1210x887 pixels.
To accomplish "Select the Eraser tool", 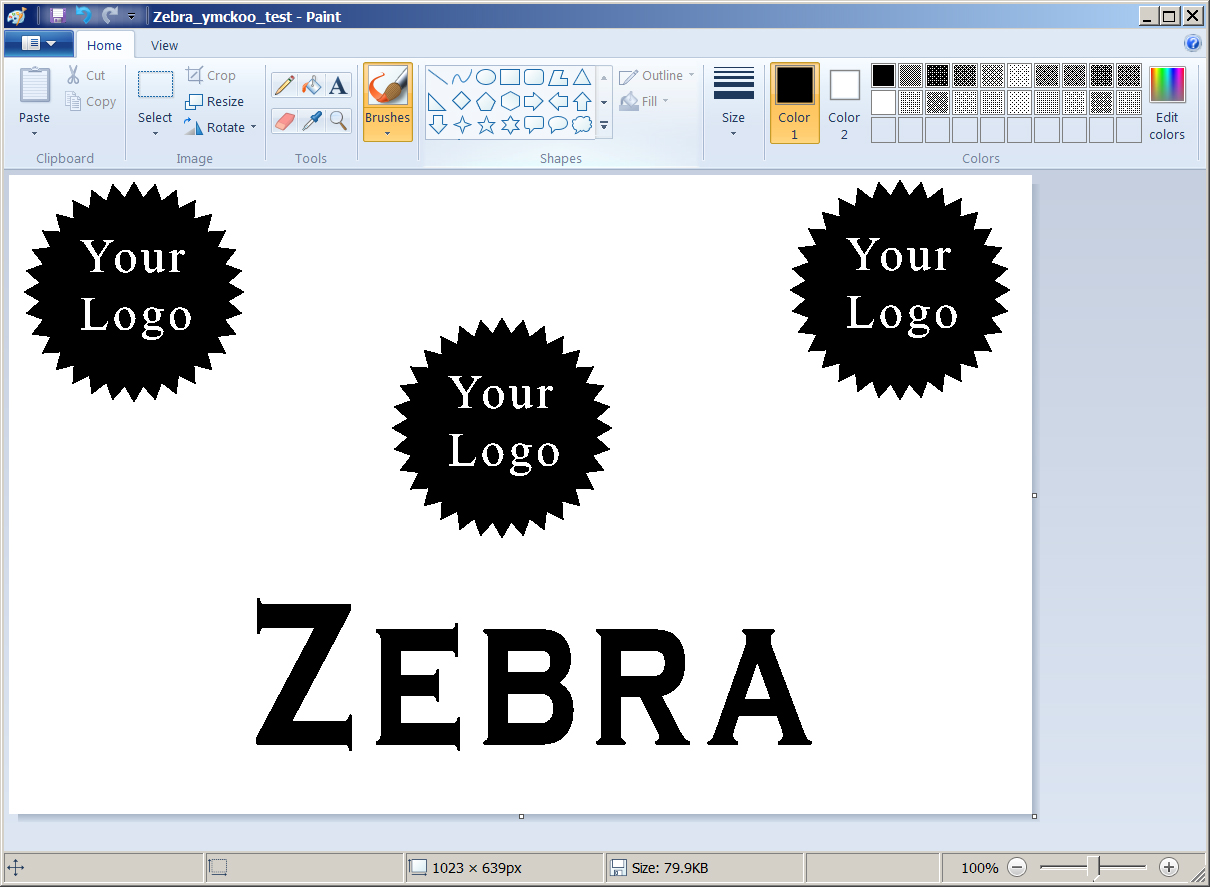I will click(x=283, y=120).
